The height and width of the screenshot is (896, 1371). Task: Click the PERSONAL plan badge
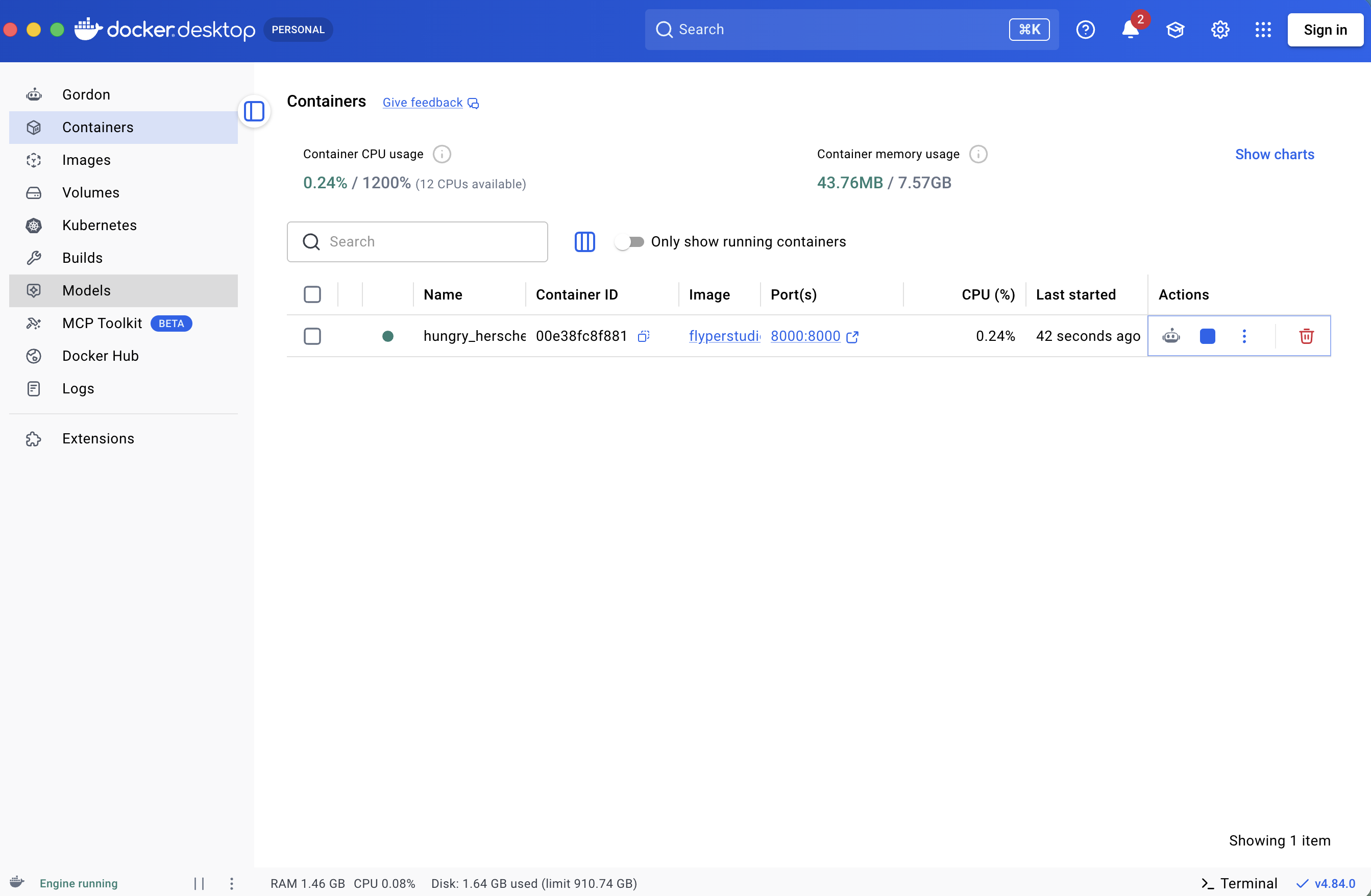(x=298, y=30)
